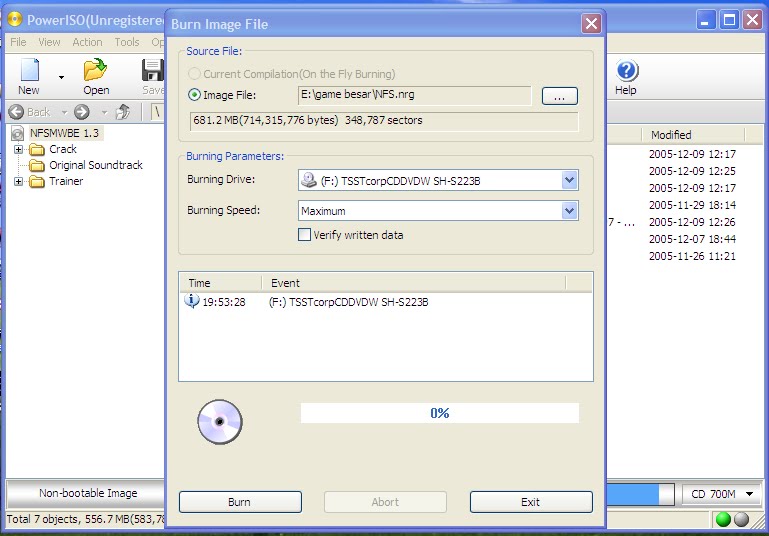Click the Back navigation arrow icon
769x536 pixels.
[x=16, y=112]
